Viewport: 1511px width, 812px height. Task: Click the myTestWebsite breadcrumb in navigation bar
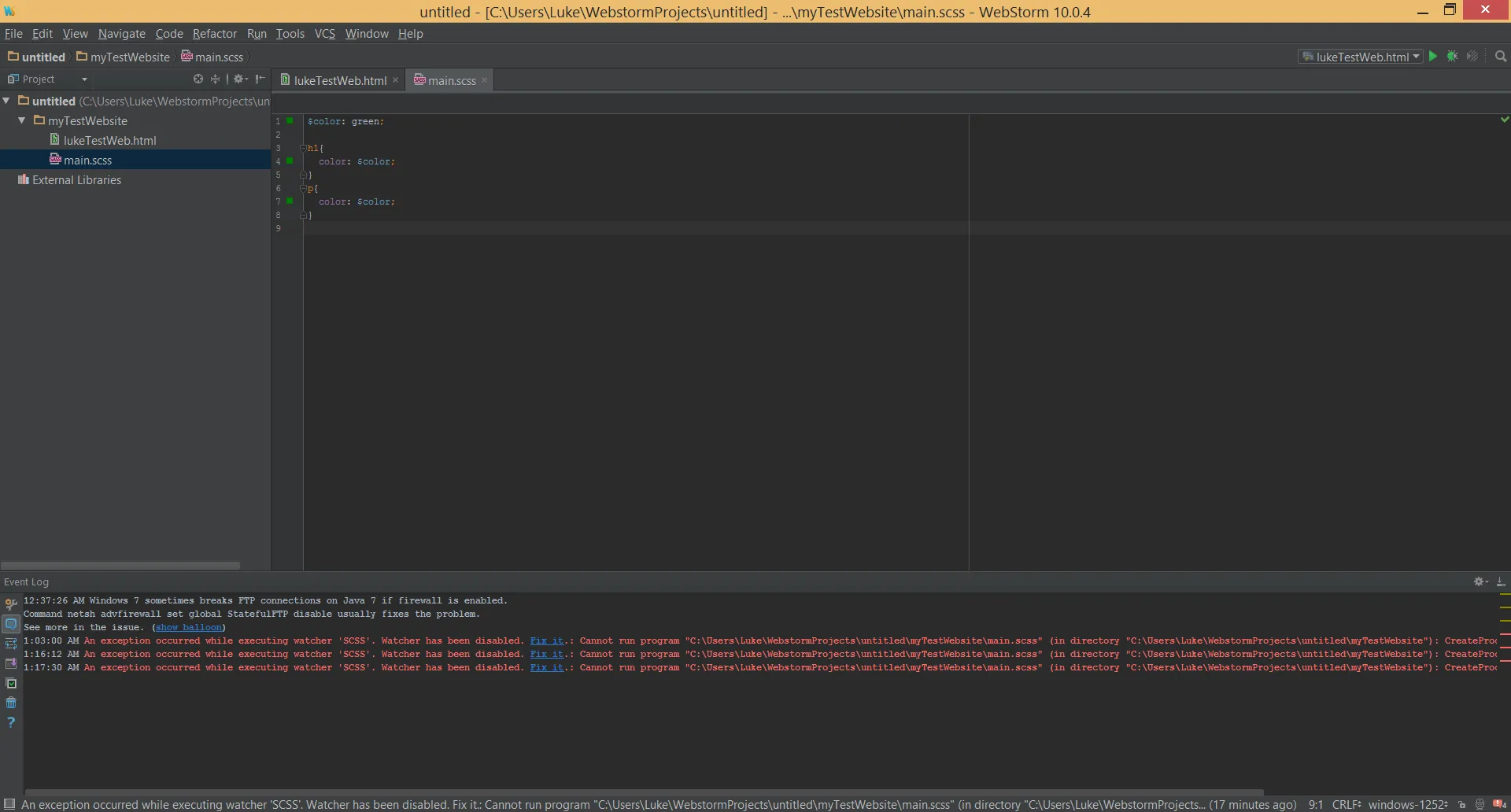click(x=124, y=57)
